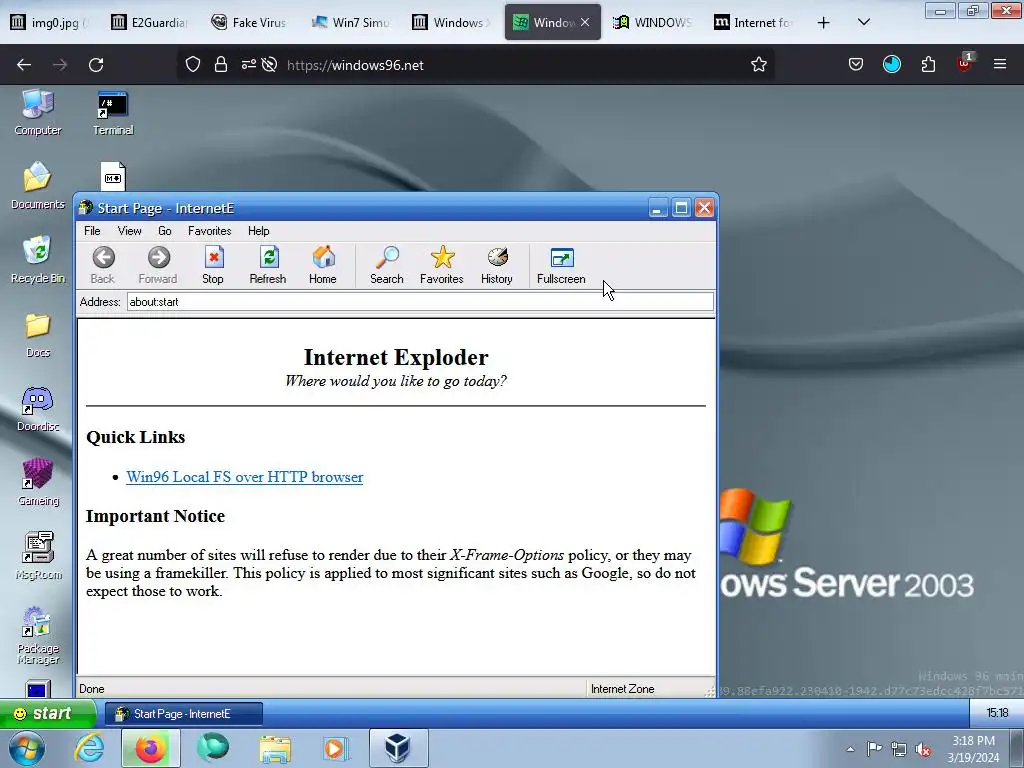Show site security padlock info

(x=221, y=65)
